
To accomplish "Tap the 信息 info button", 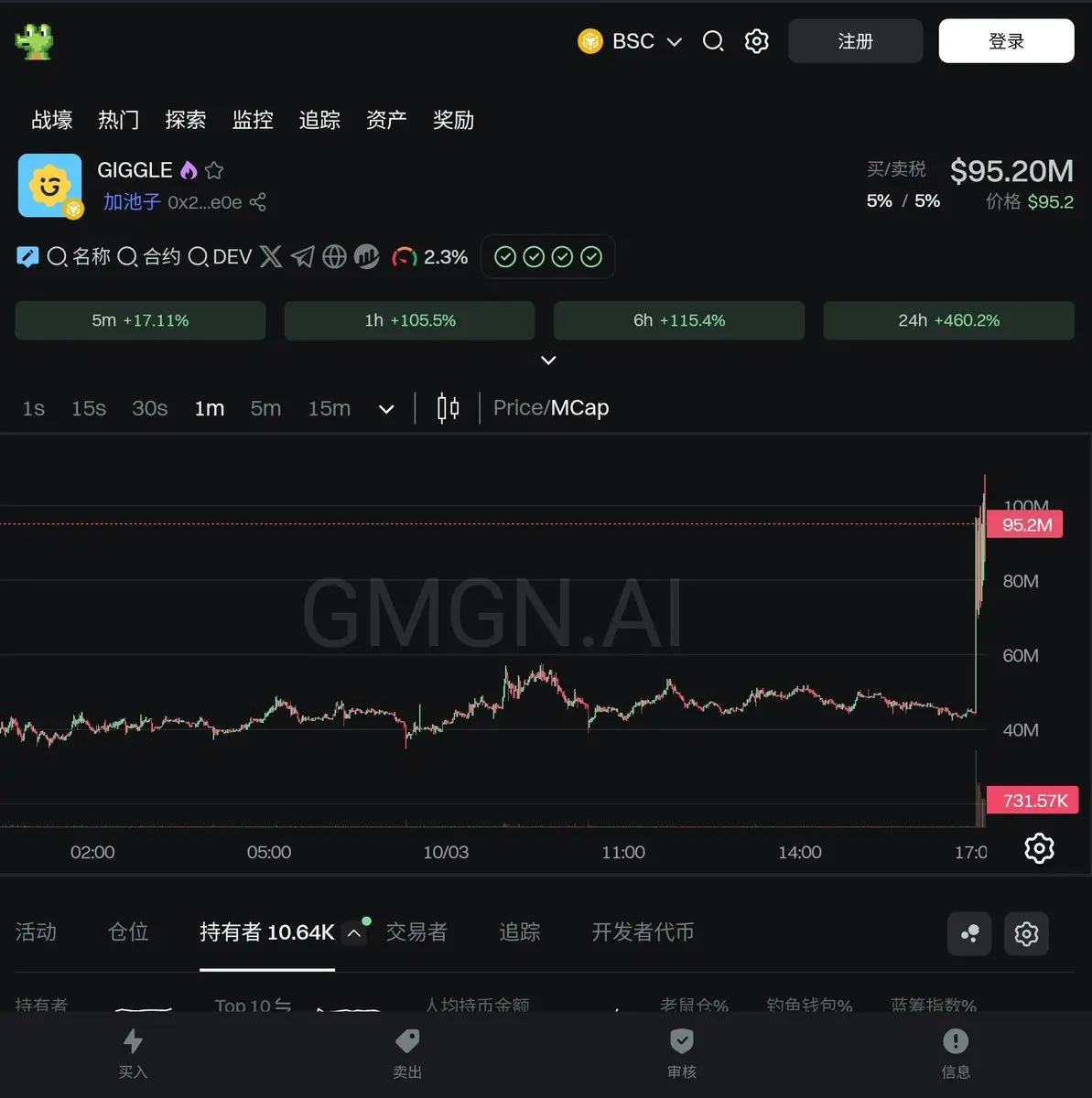I will [x=956, y=1052].
